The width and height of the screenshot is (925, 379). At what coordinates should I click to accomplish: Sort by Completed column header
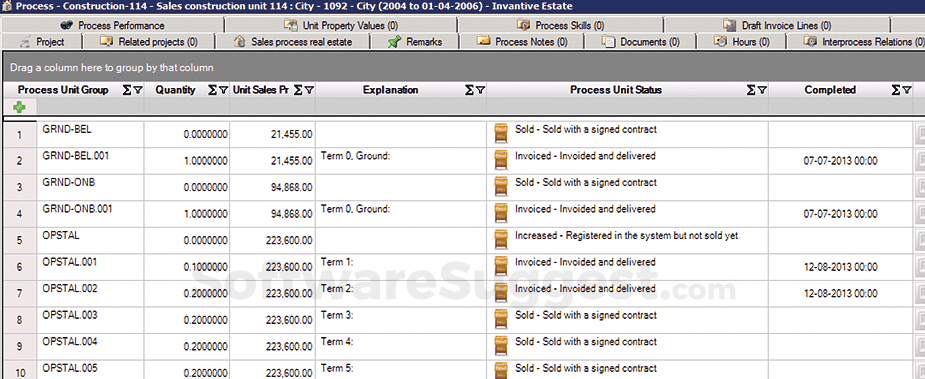(x=830, y=90)
